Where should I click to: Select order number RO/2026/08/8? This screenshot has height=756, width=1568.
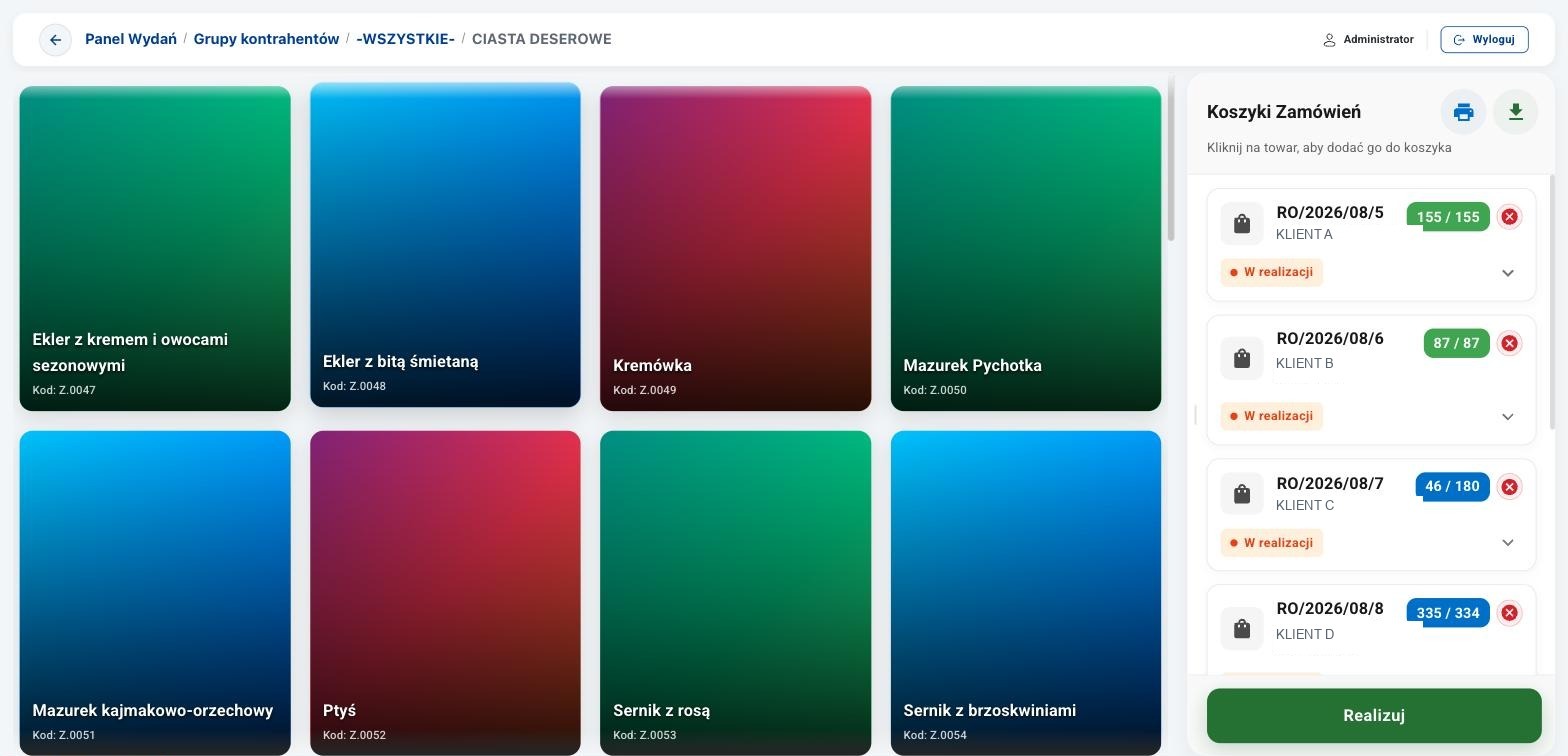[1330, 608]
